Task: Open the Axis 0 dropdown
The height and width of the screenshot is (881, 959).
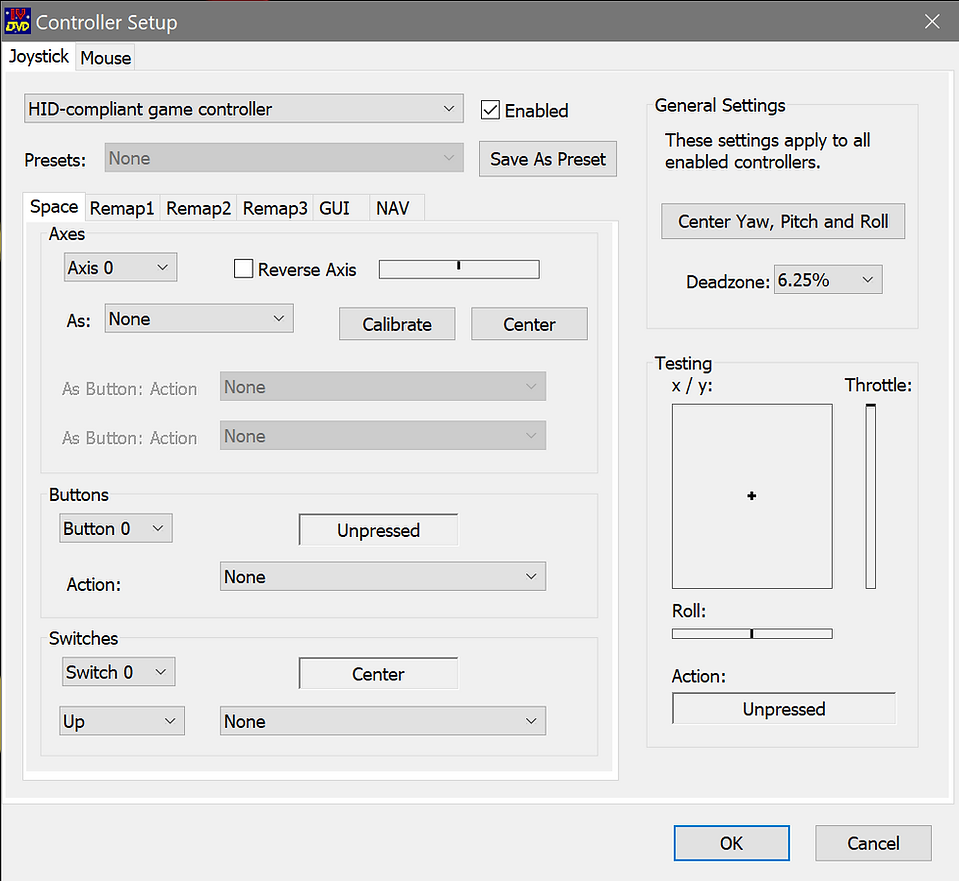Action: click(x=120, y=267)
